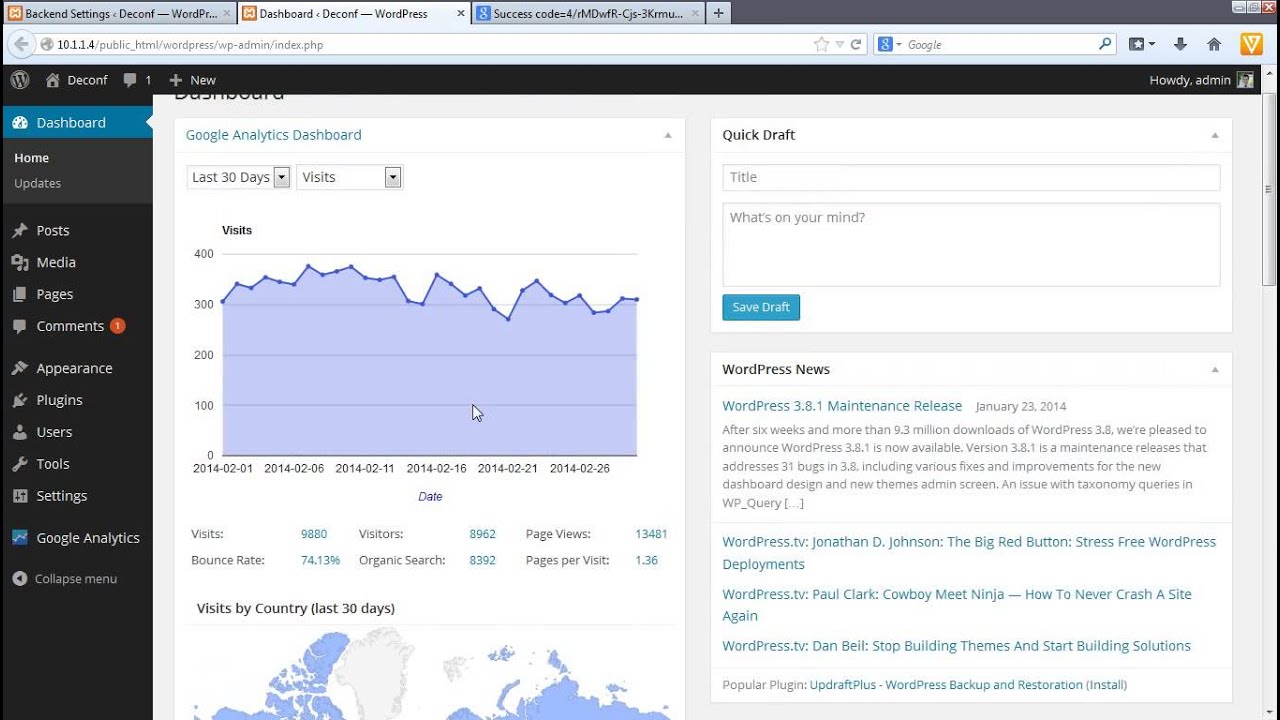Viewport: 1280px width, 720px height.
Task: Click the Page Views value 13481
Action: pyautogui.click(x=651, y=534)
